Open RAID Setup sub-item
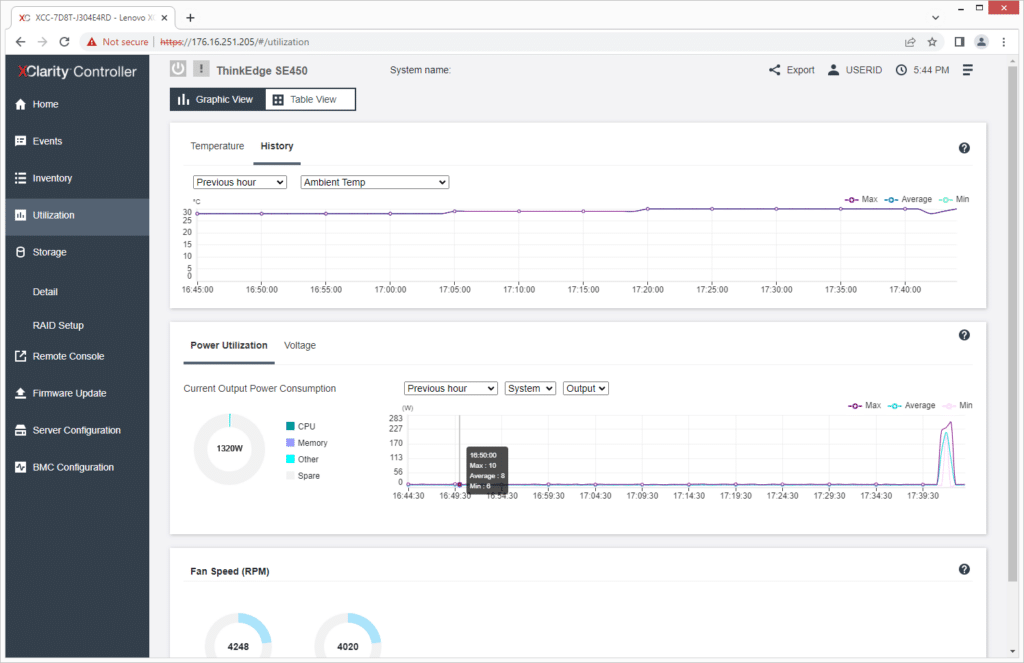This screenshot has height=663, width=1024. (x=58, y=325)
